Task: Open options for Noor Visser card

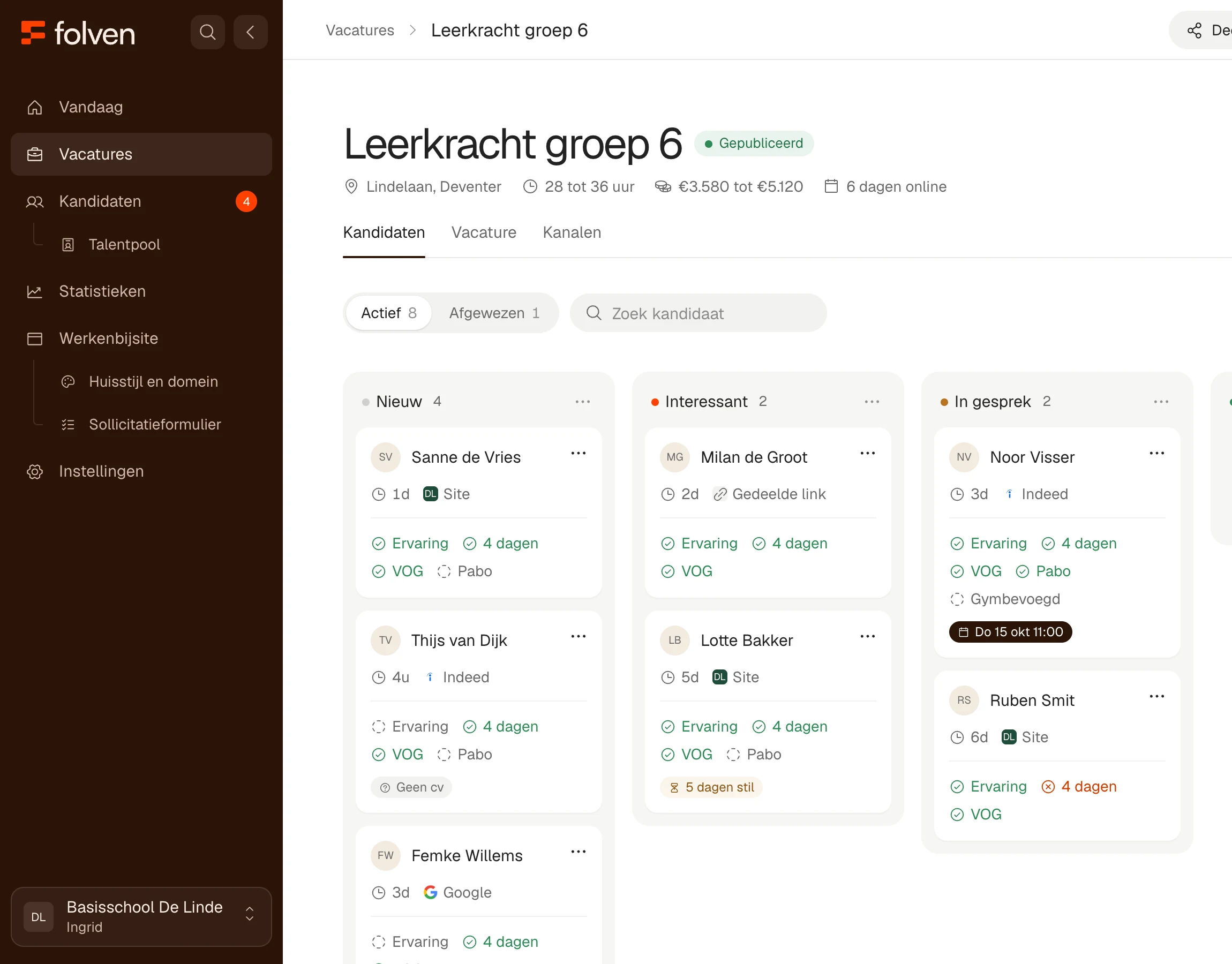Action: coord(1157,453)
